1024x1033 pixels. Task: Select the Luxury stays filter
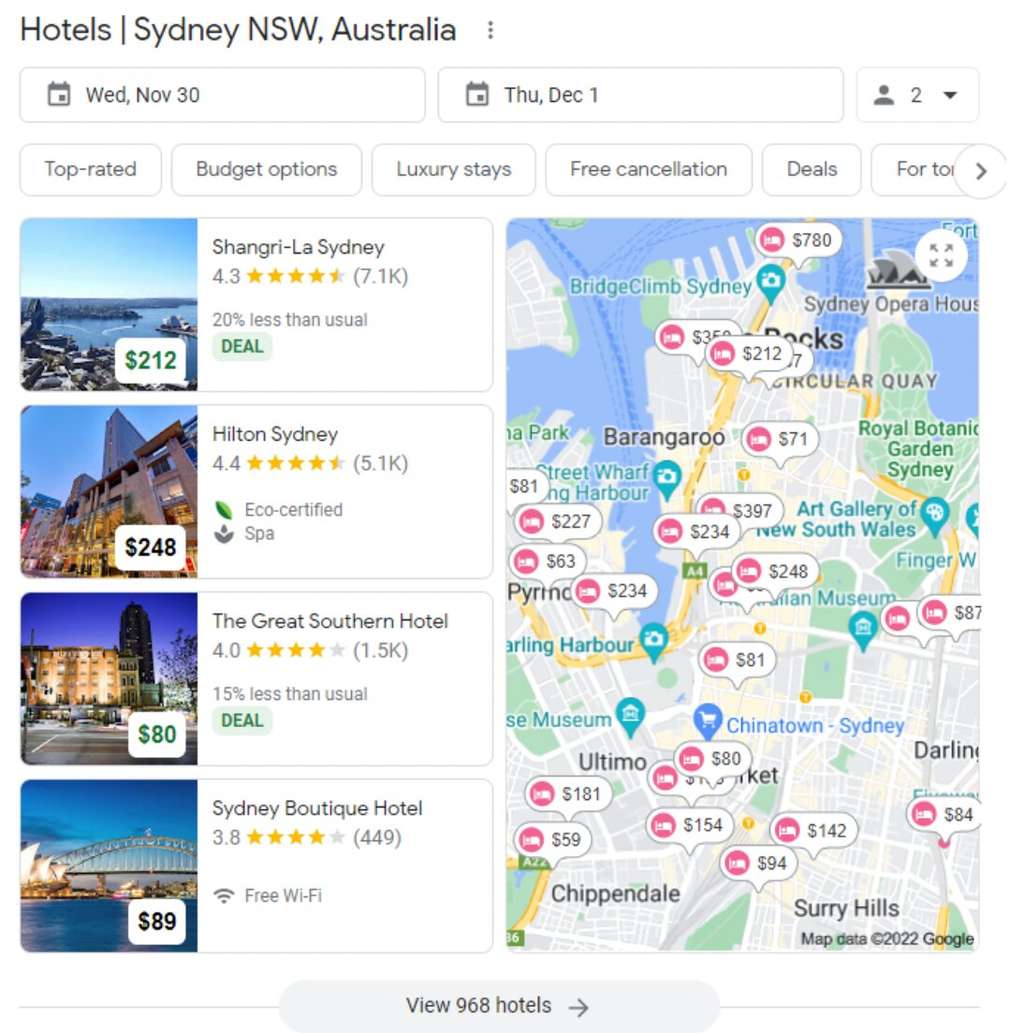(453, 170)
